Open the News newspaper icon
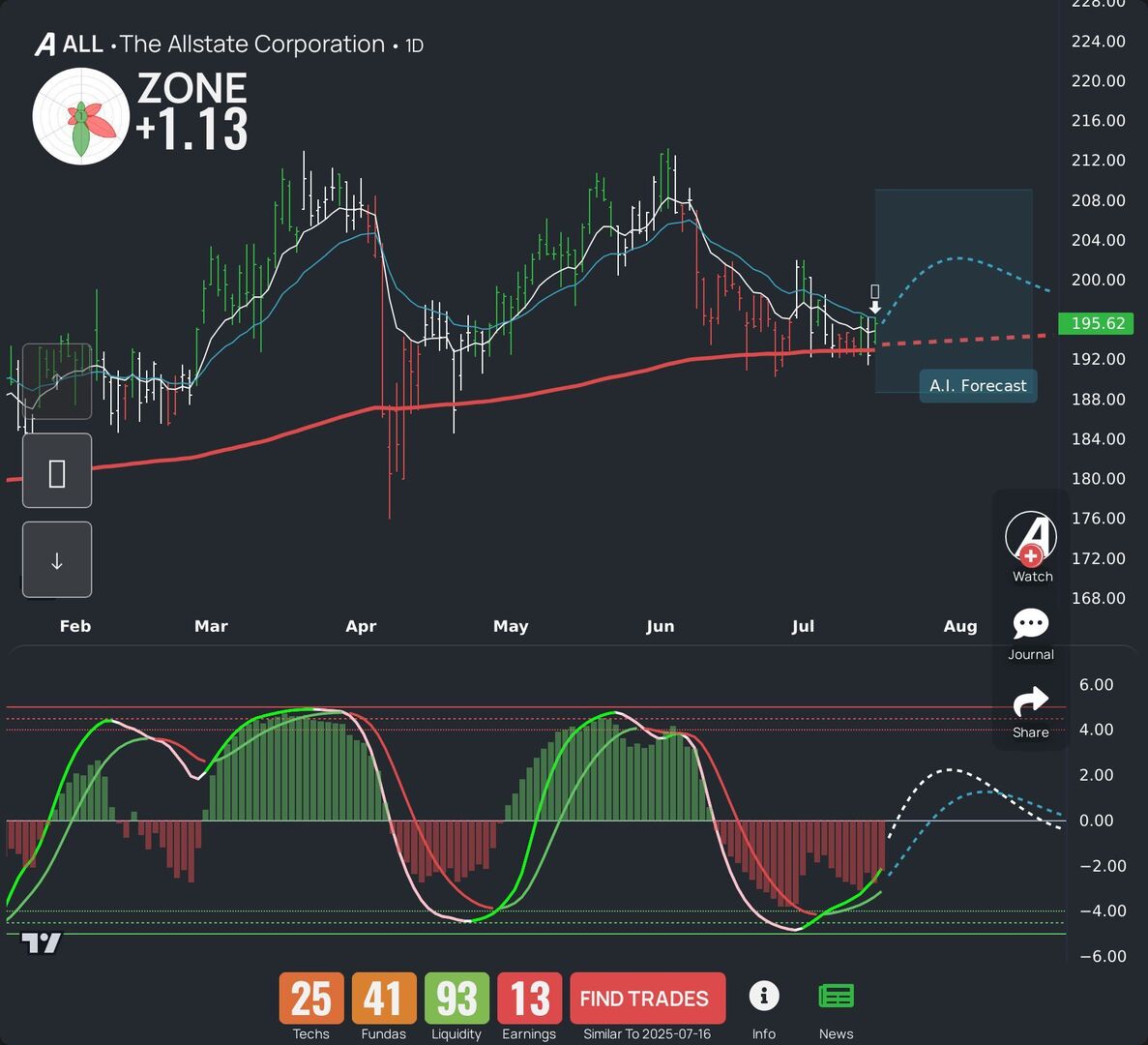The width and height of the screenshot is (1148, 1045). pos(836,996)
